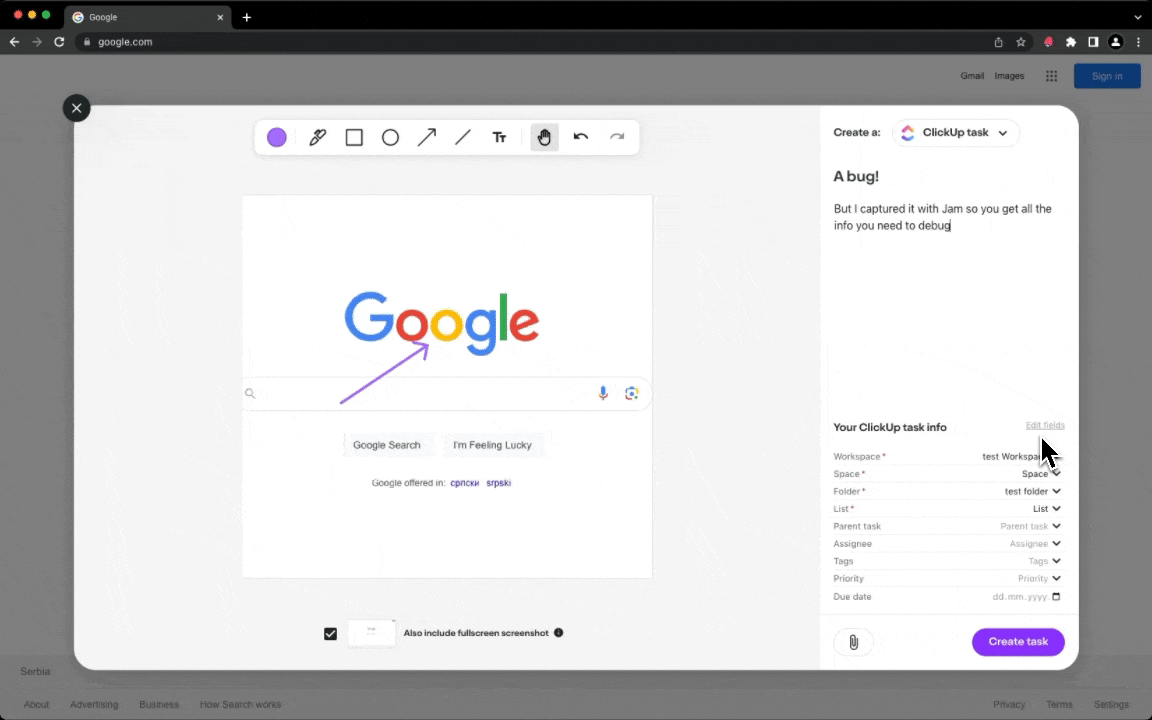The image size is (1152, 720).
Task: Switch to the Google tab
Action: coord(147,17)
